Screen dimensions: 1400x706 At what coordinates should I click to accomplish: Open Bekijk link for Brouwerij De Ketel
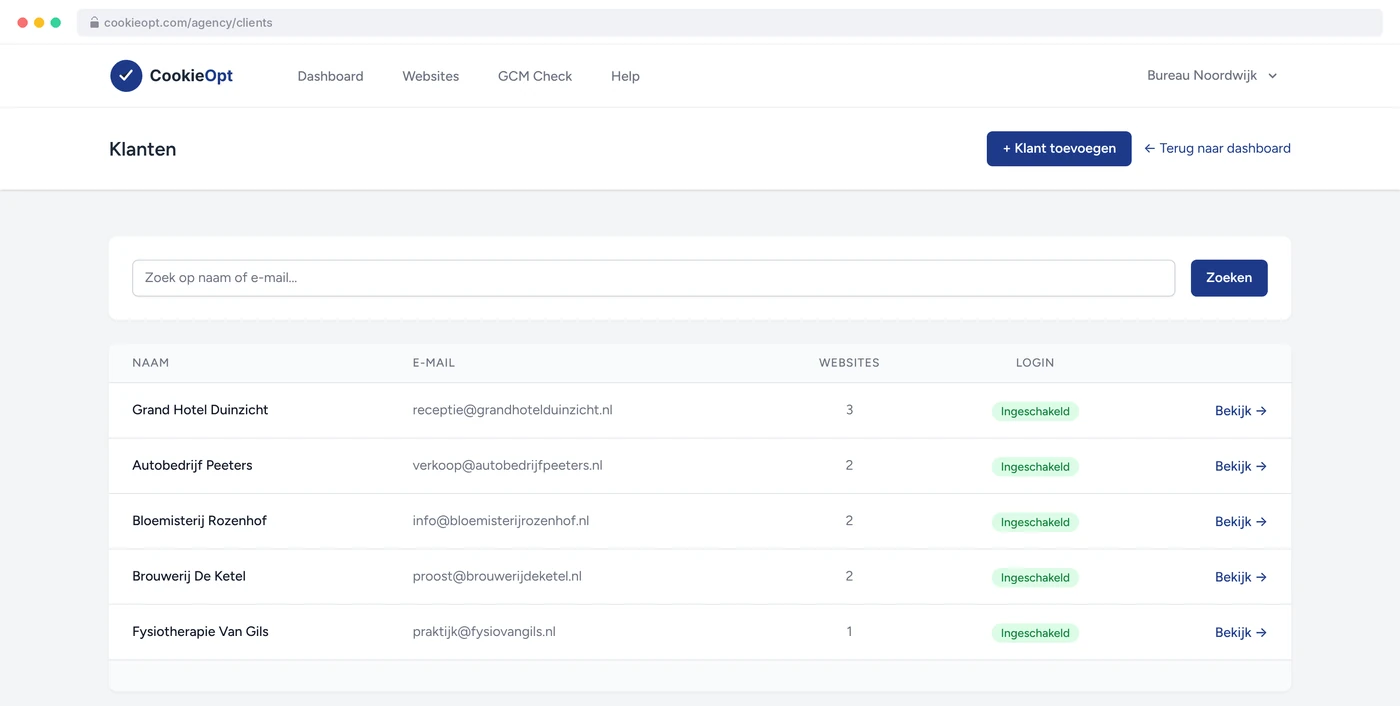[1241, 577]
